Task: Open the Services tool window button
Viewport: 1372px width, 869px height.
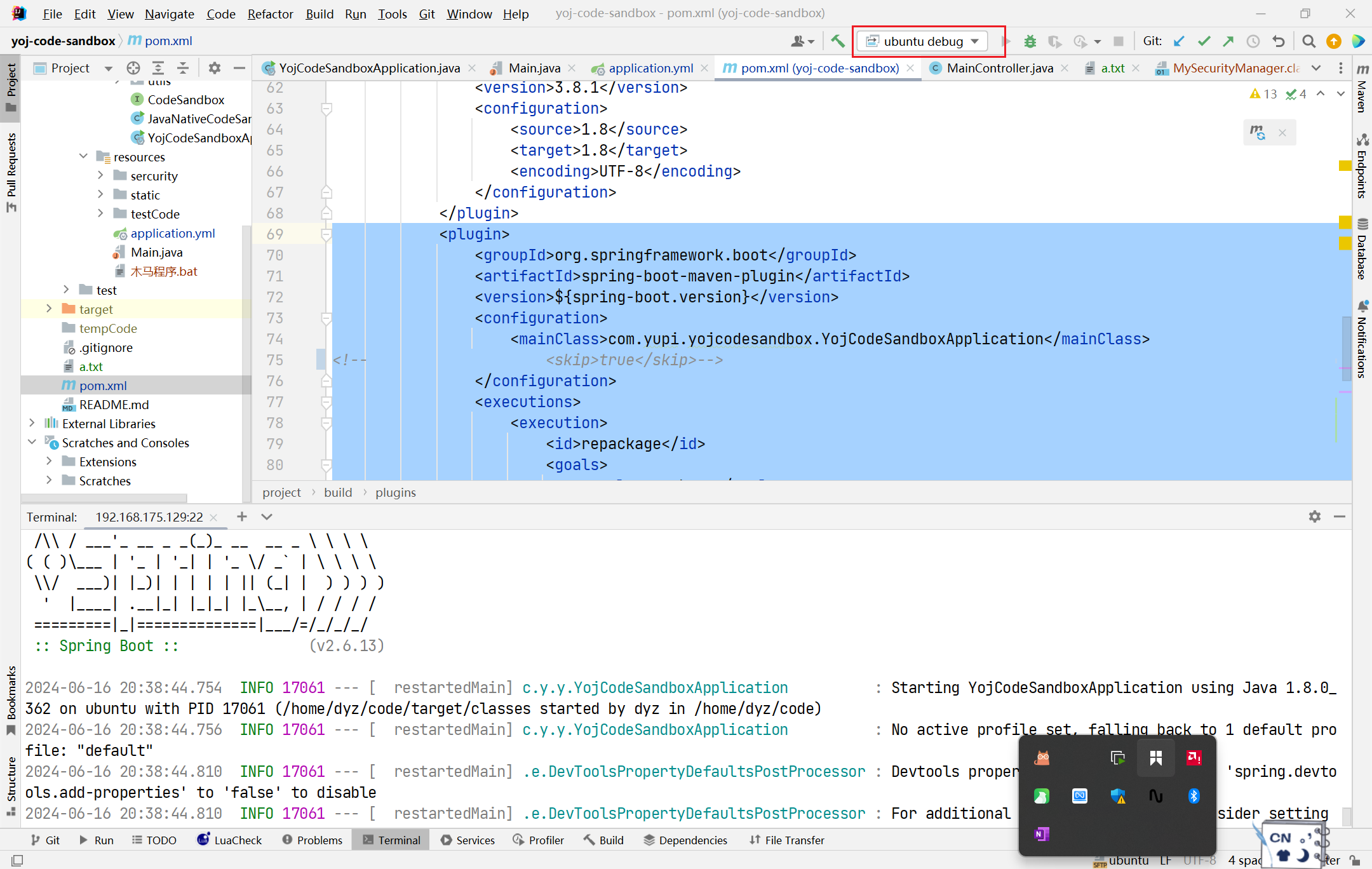Action: point(467,840)
